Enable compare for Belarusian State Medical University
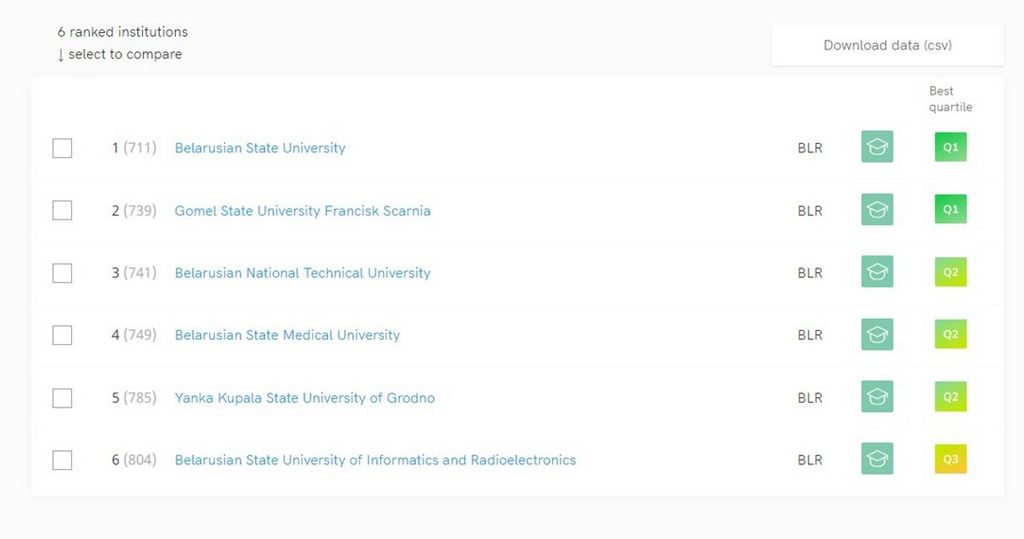The image size is (1024, 539). pos(62,335)
